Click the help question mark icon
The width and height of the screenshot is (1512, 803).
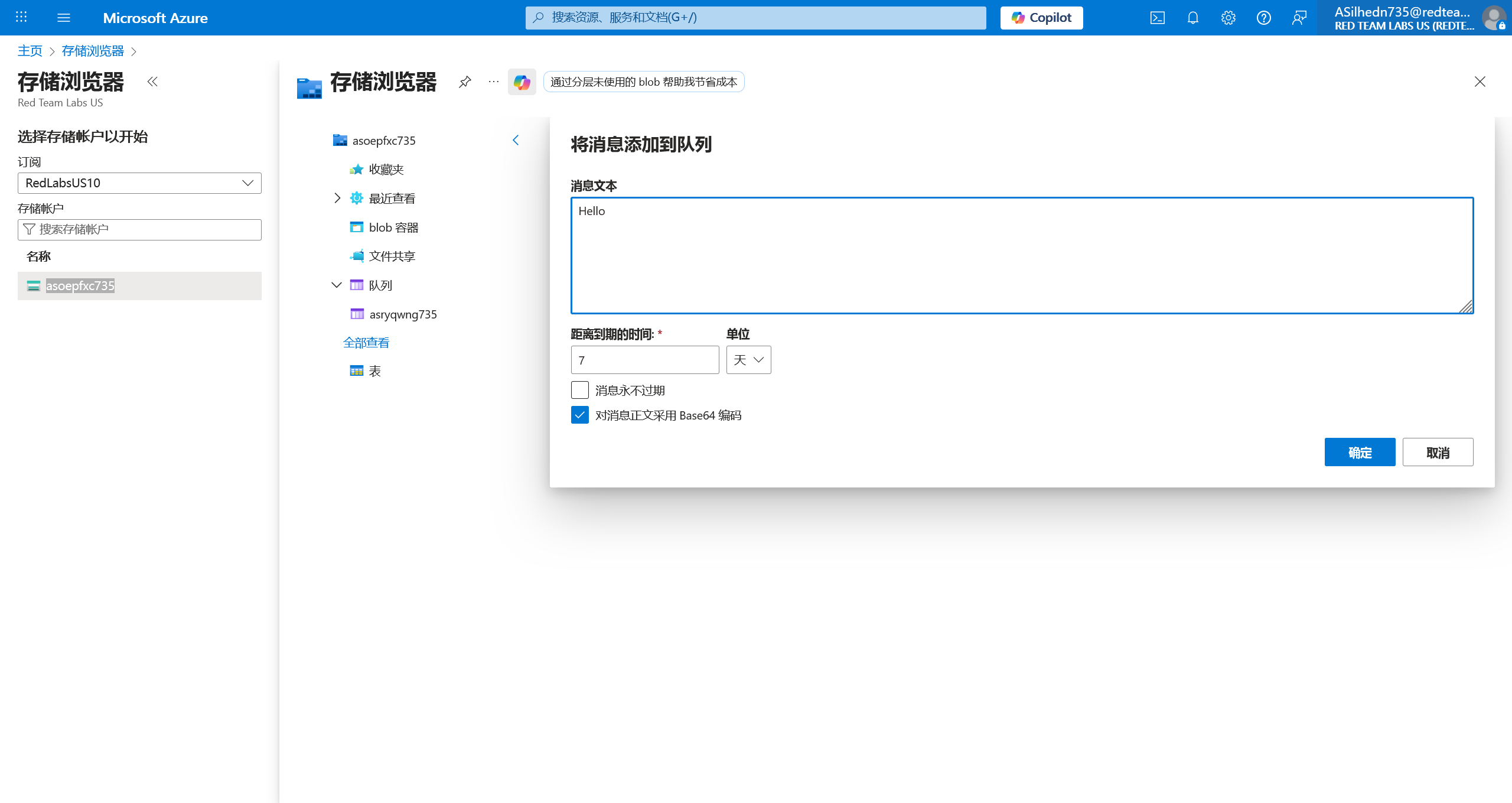click(1263, 18)
